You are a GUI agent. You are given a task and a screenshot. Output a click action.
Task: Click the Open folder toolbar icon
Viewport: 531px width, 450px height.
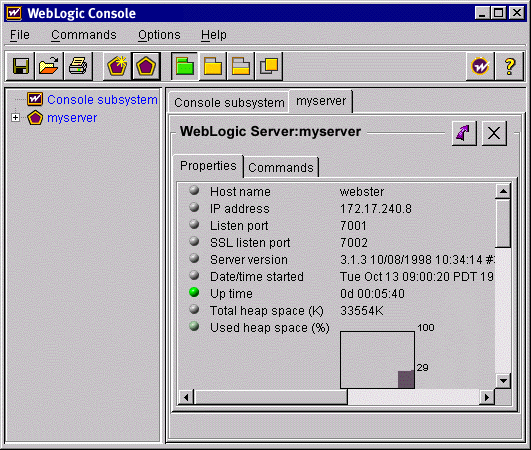click(x=49, y=66)
